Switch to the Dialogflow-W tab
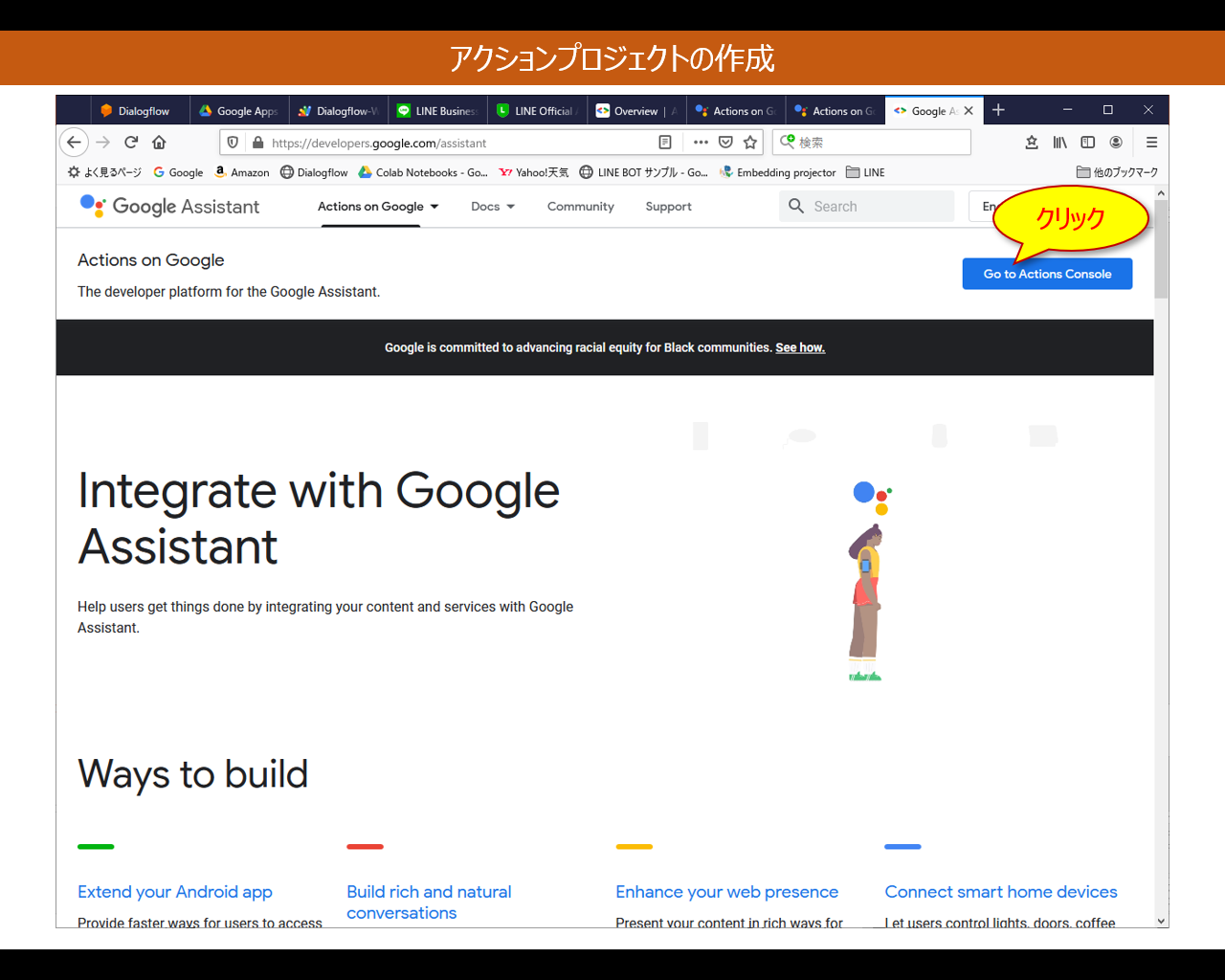1225x980 pixels. point(339,111)
